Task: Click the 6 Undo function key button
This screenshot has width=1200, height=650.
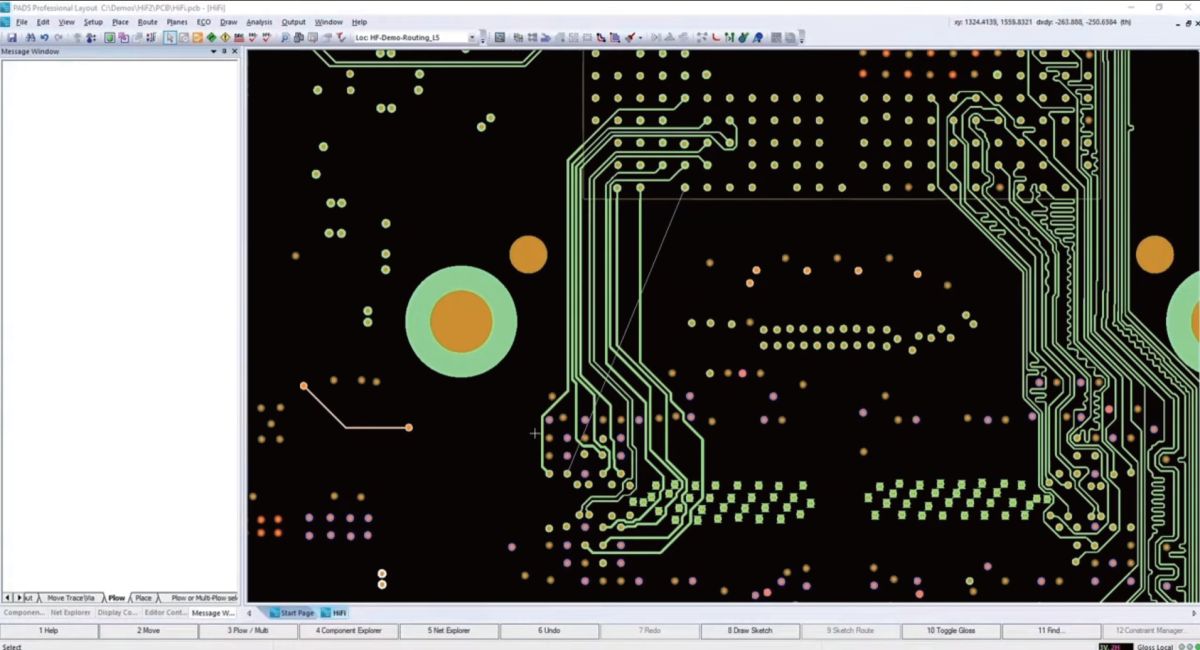Action: [x=549, y=631]
